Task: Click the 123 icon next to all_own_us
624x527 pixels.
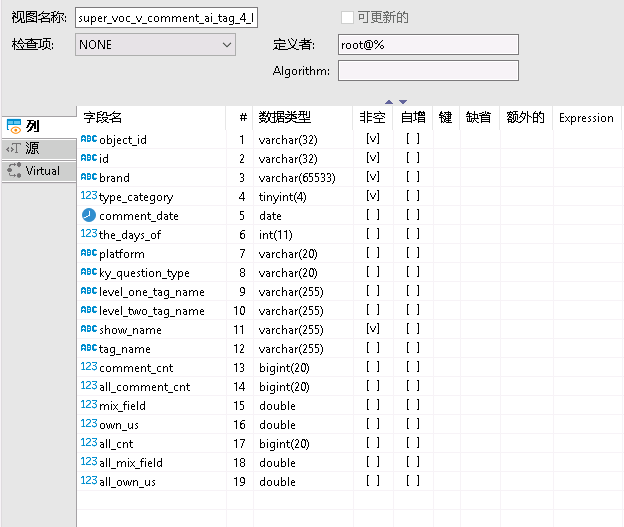Action: 88,481
